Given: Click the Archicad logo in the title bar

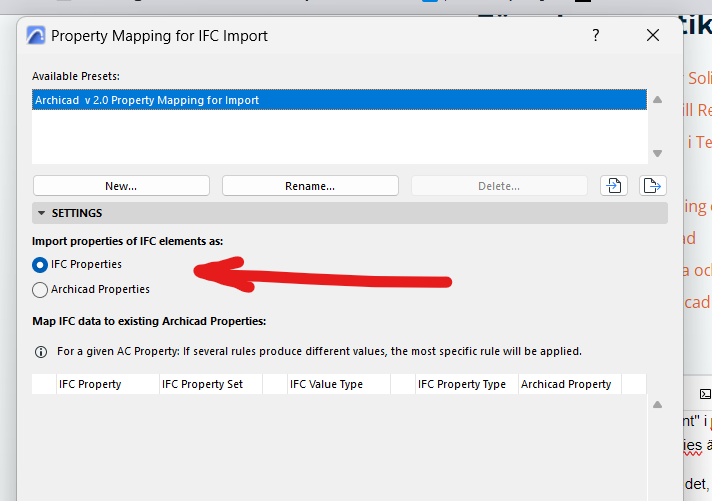Looking at the screenshot, I should pyautogui.click(x=35, y=36).
